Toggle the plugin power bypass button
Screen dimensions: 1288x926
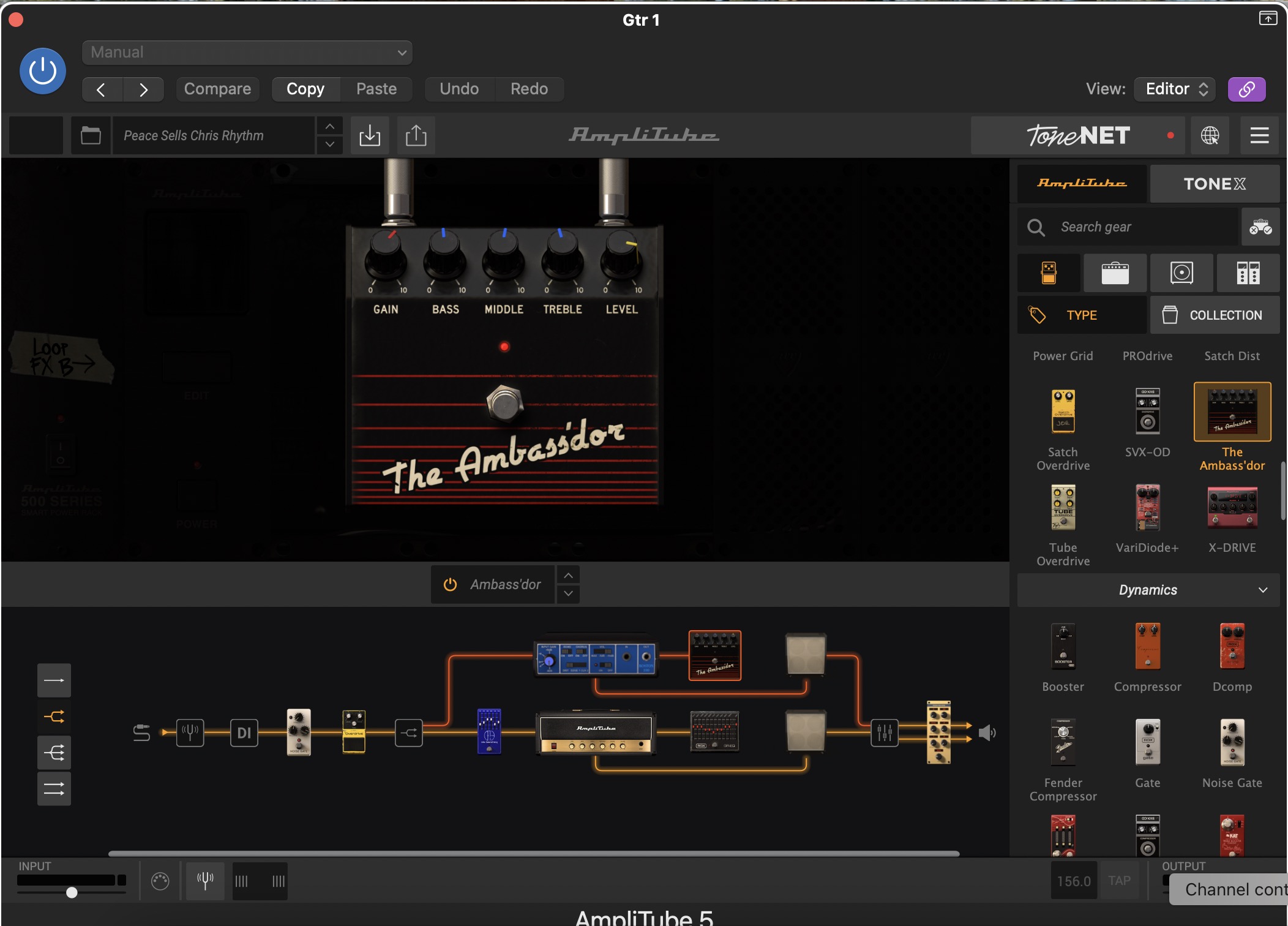click(x=43, y=71)
